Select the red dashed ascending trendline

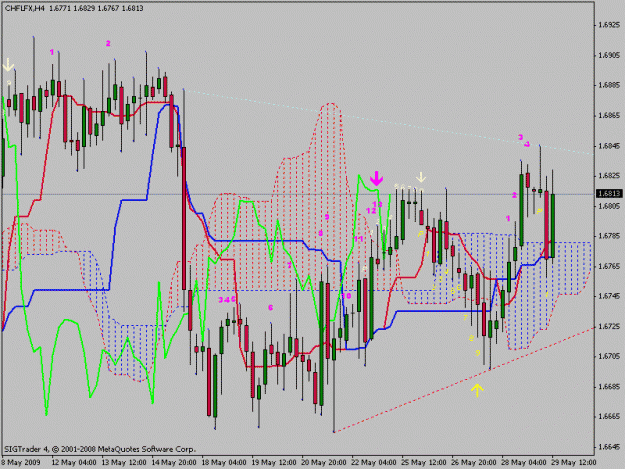pos(464,380)
